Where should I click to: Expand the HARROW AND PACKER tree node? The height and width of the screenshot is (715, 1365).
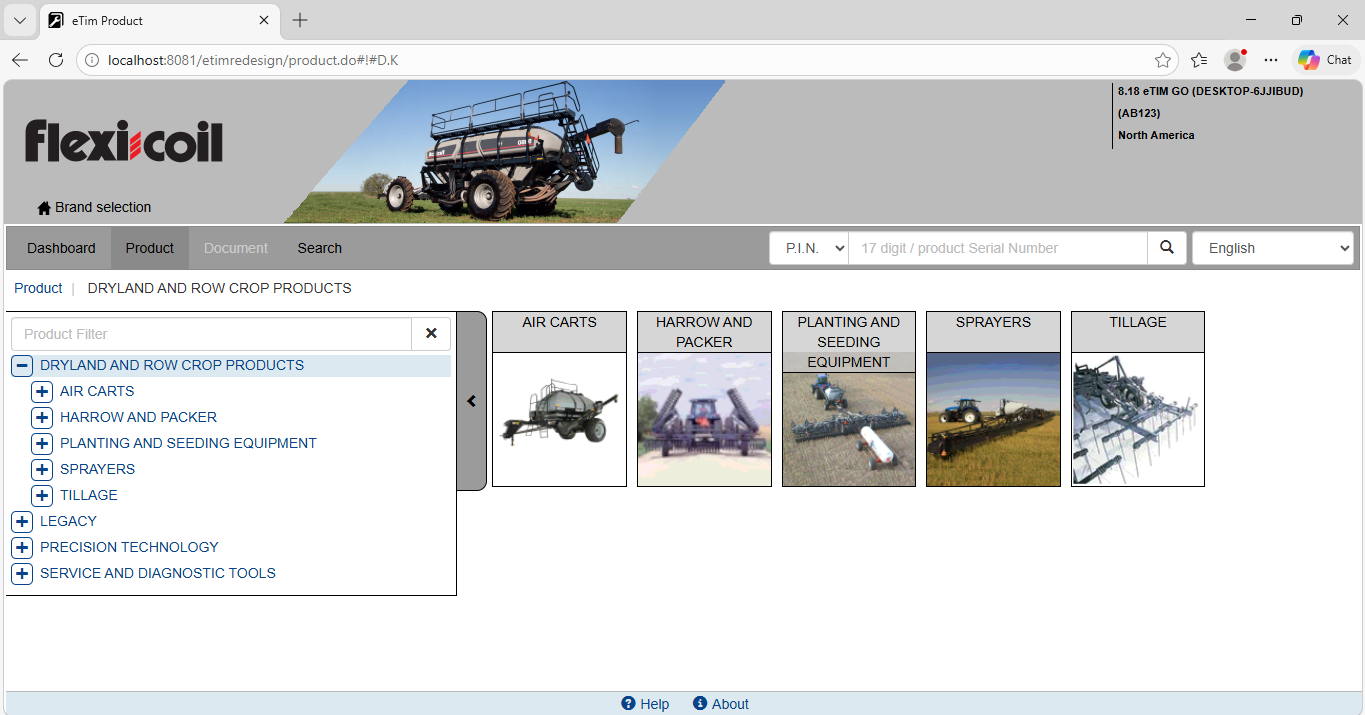click(42, 418)
